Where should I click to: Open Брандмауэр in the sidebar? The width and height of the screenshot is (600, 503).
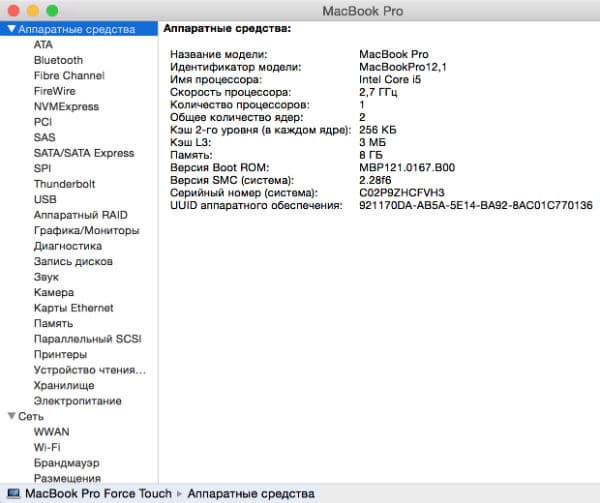pos(67,463)
